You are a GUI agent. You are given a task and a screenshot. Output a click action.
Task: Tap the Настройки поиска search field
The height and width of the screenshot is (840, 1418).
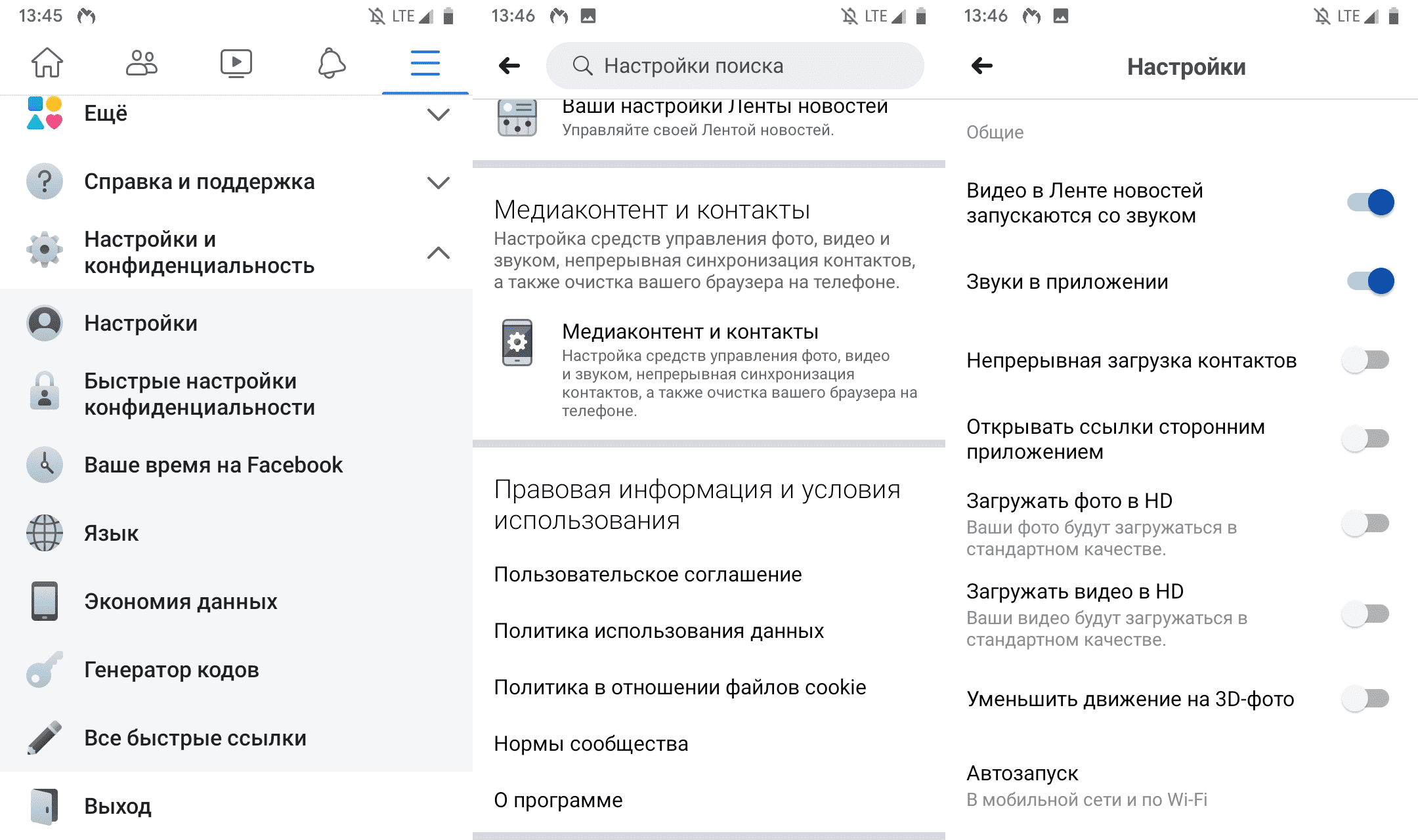[x=735, y=66]
